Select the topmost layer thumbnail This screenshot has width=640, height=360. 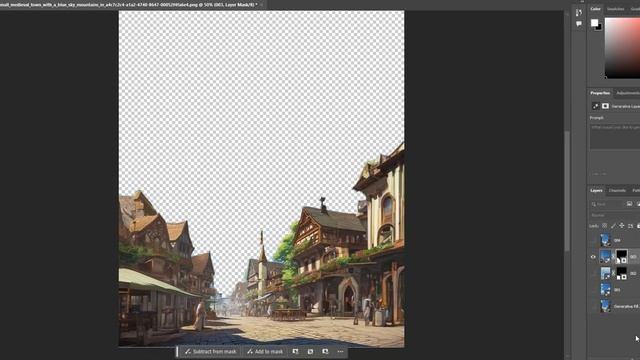tap(605, 240)
